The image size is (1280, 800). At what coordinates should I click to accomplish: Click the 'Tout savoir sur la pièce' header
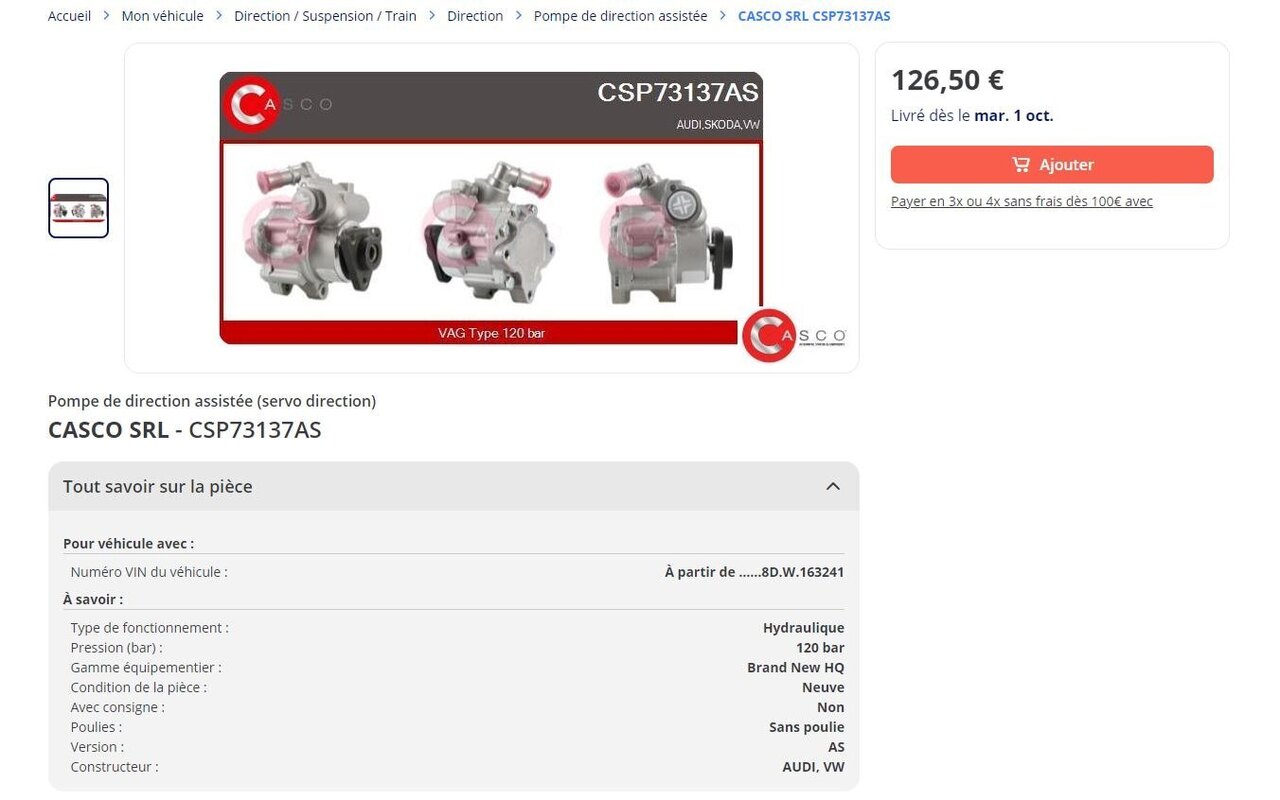tap(453, 486)
